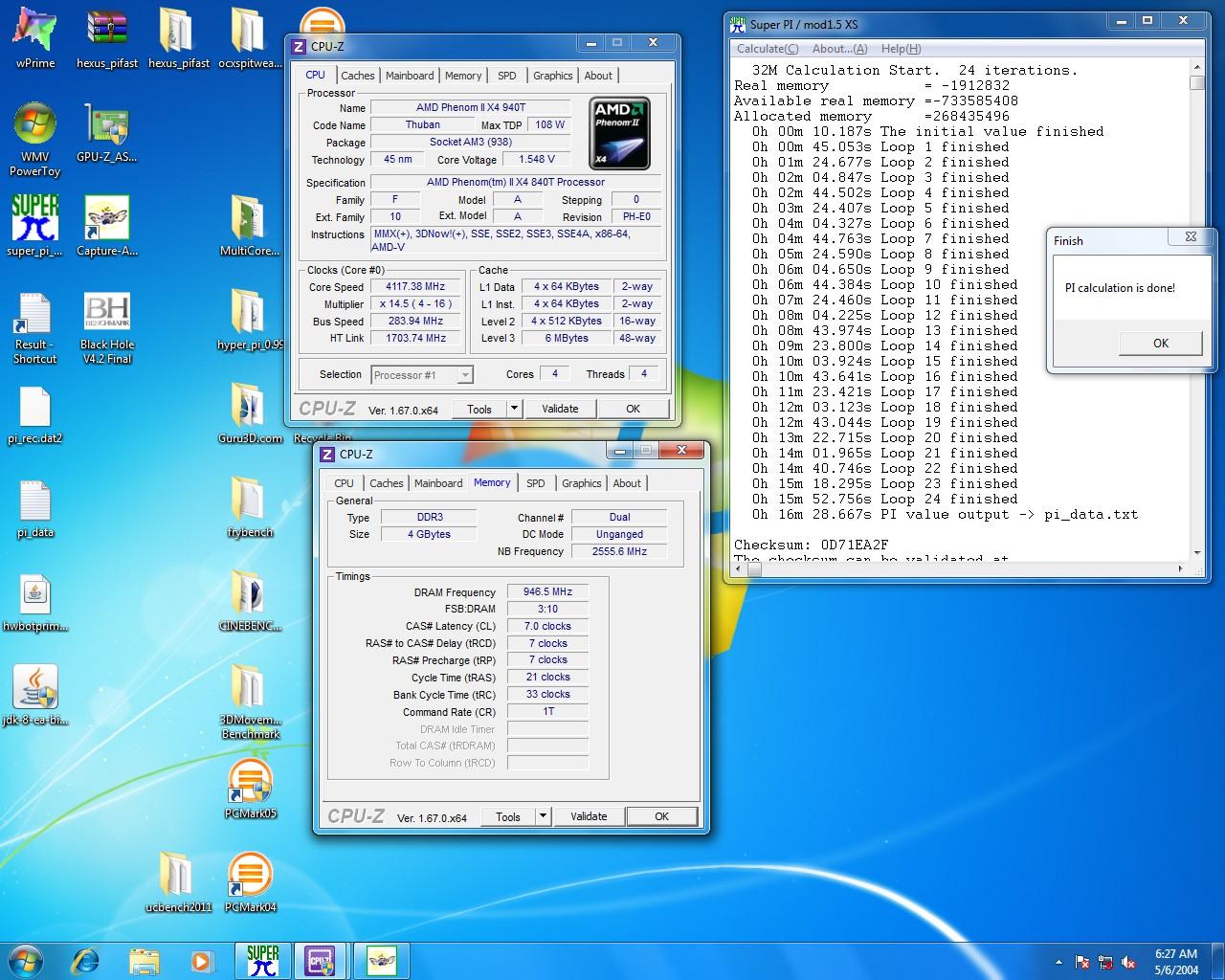The image size is (1225, 980).
Task: Open the hyper_pi_0.99 folder icon
Action: [249, 320]
